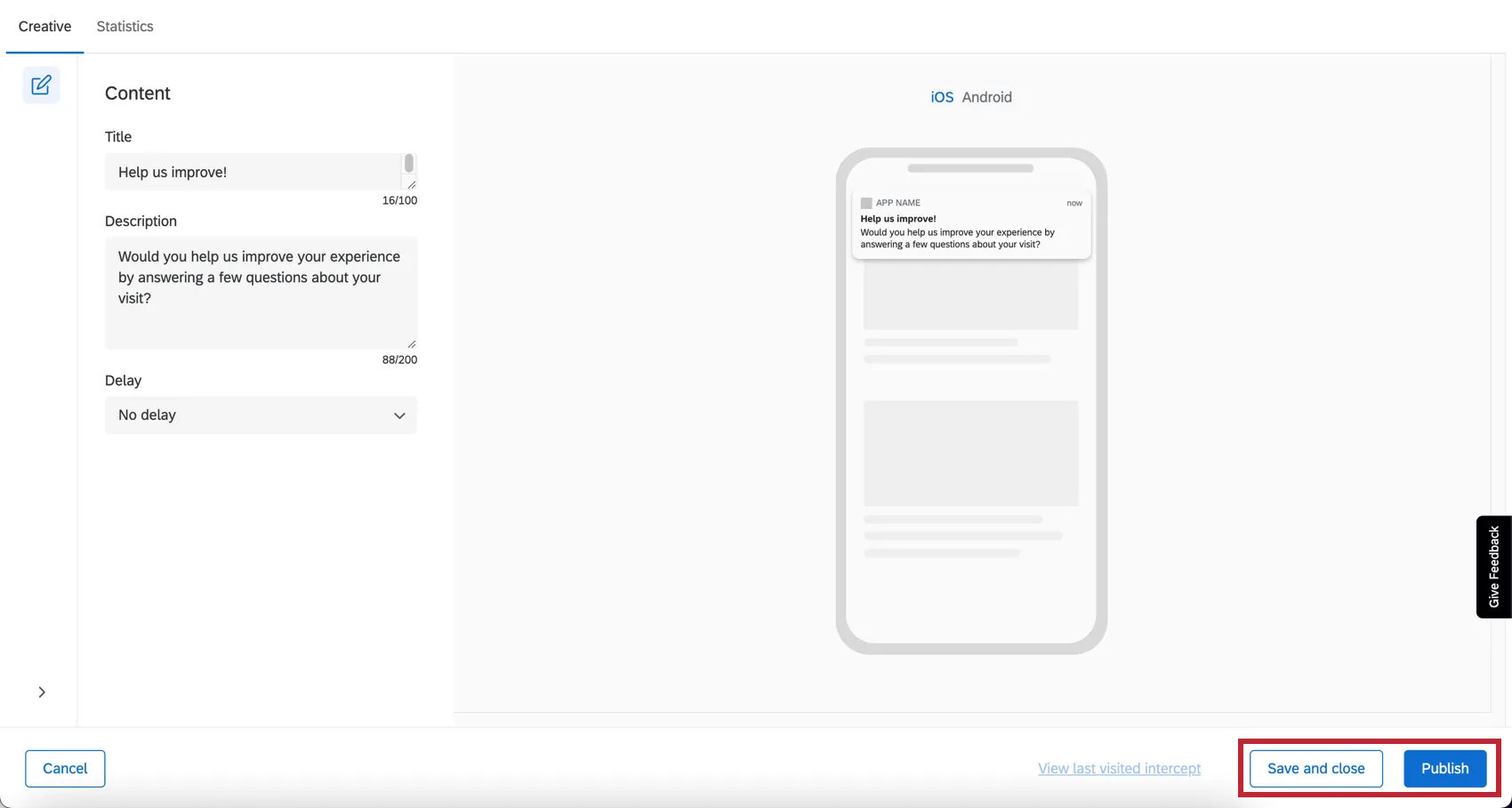Select the pencil edit icon in the sidebar

[x=41, y=85]
